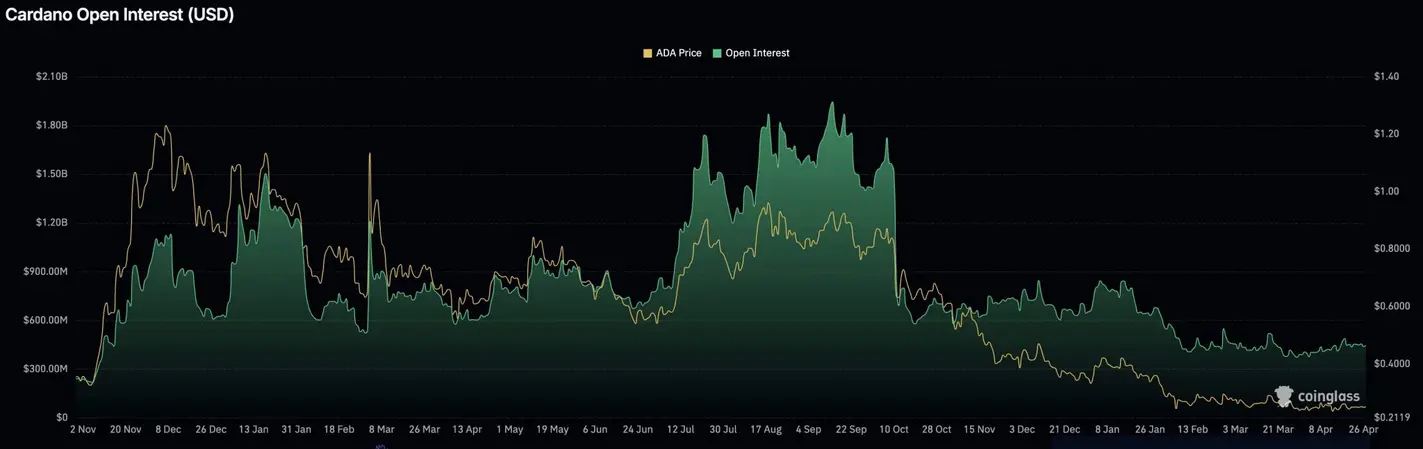This screenshot has height=449, width=1423.
Task: Click the $1.40 right axis label
Action: click(1387, 77)
